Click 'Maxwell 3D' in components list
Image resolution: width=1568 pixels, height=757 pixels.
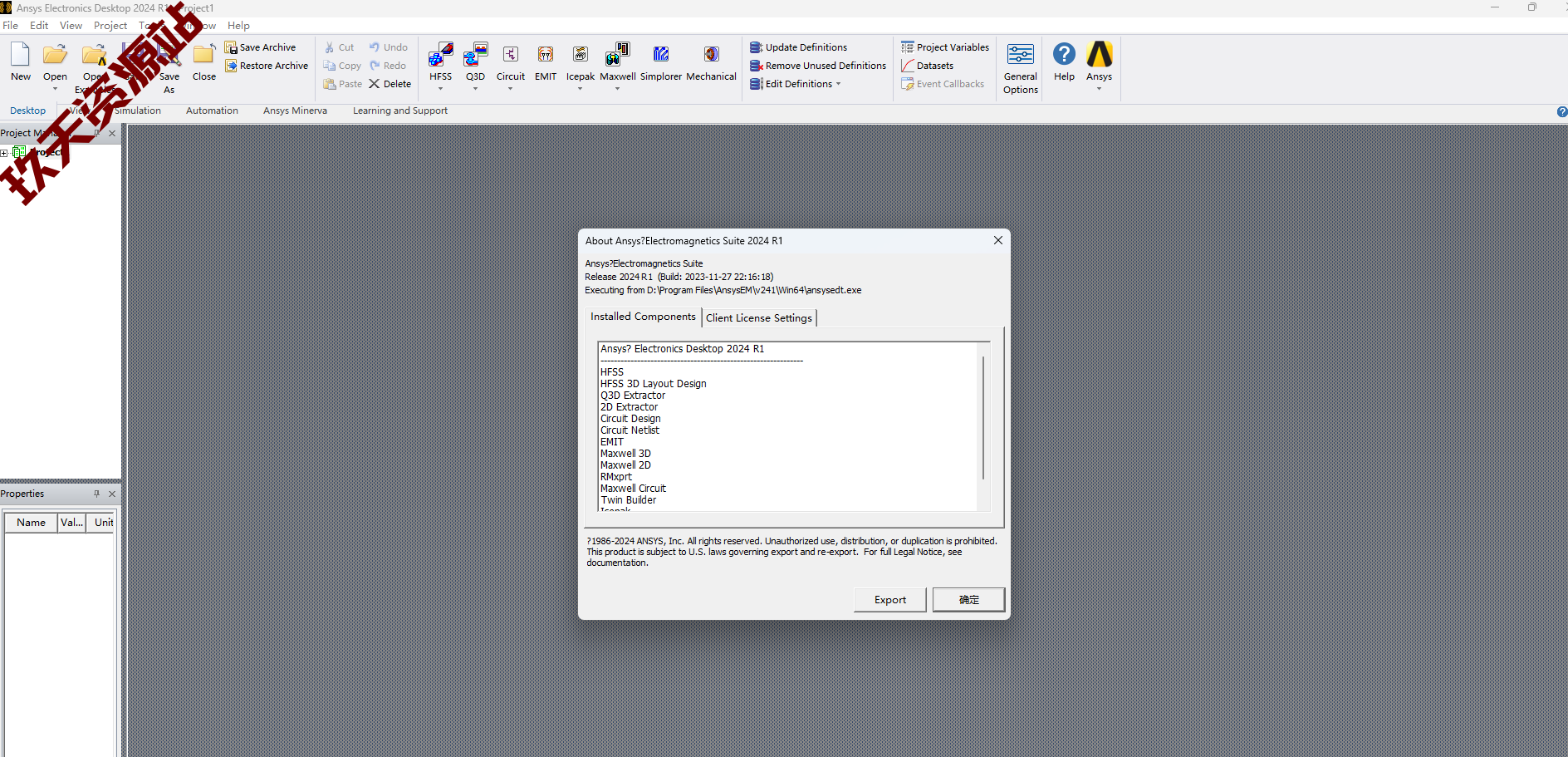[x=625, y=454]
